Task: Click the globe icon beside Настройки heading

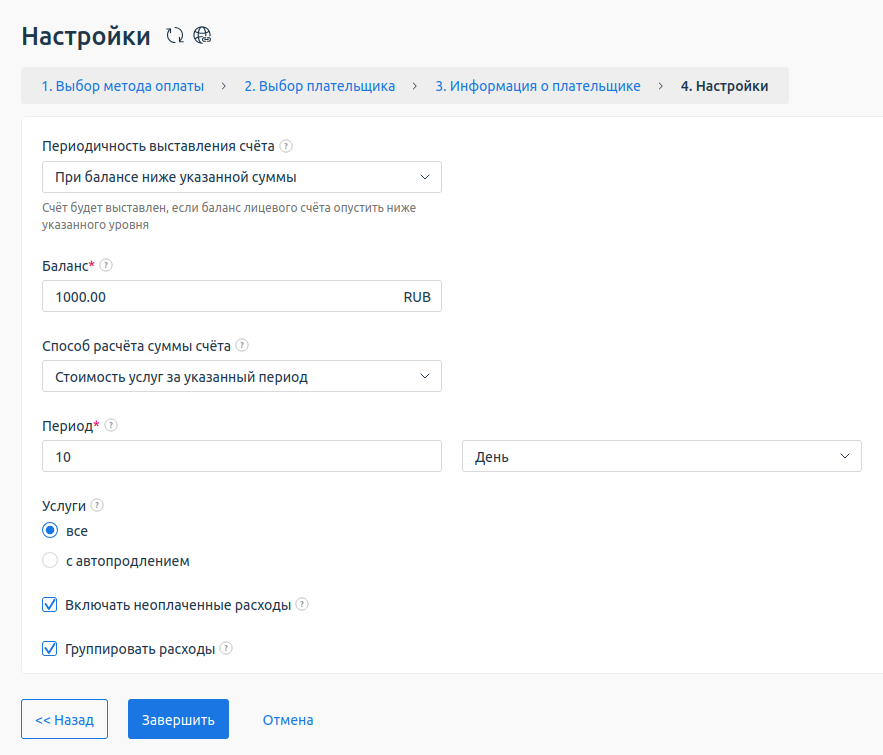Action: click(203, 36)
